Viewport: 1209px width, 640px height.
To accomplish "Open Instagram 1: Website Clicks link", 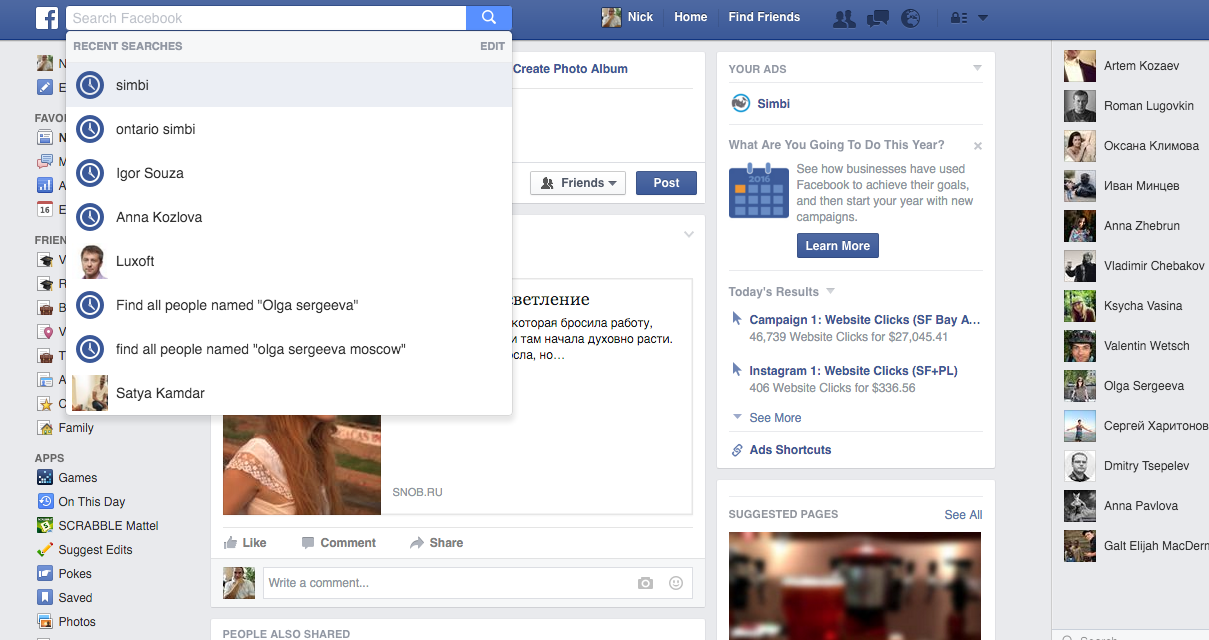I will [853, 371].
